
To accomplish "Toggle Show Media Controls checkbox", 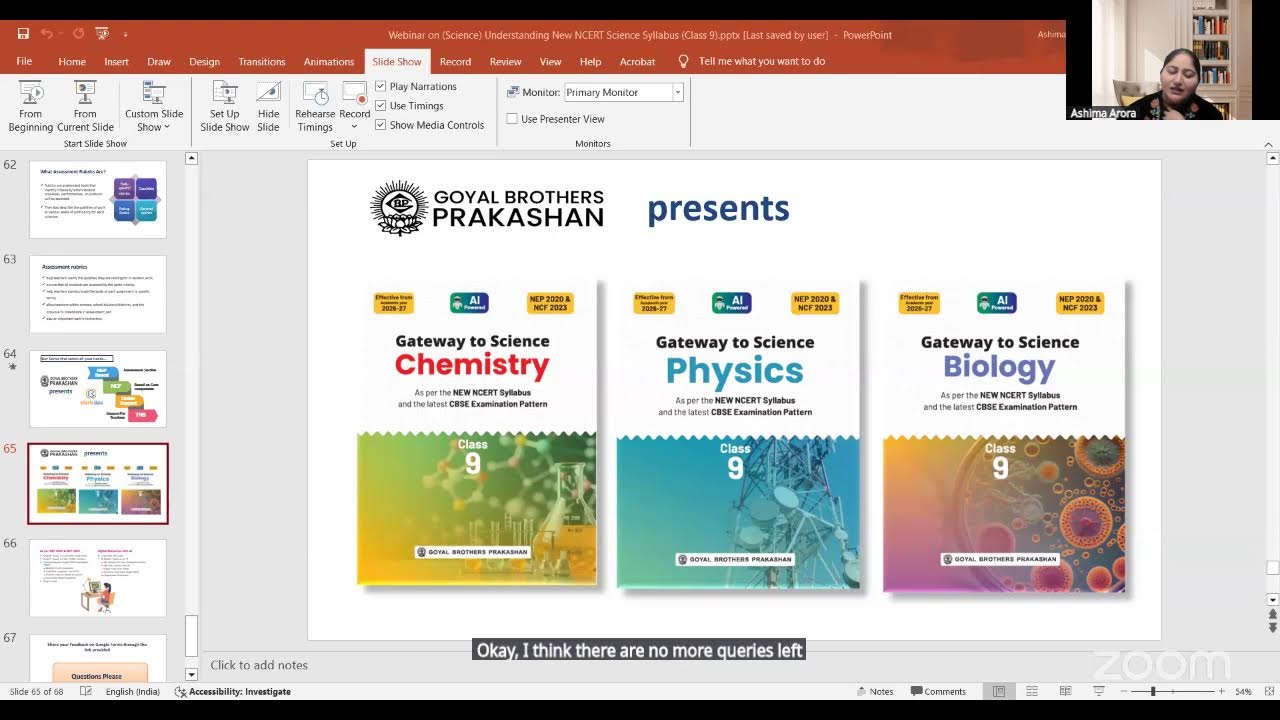I will (380, 125).
